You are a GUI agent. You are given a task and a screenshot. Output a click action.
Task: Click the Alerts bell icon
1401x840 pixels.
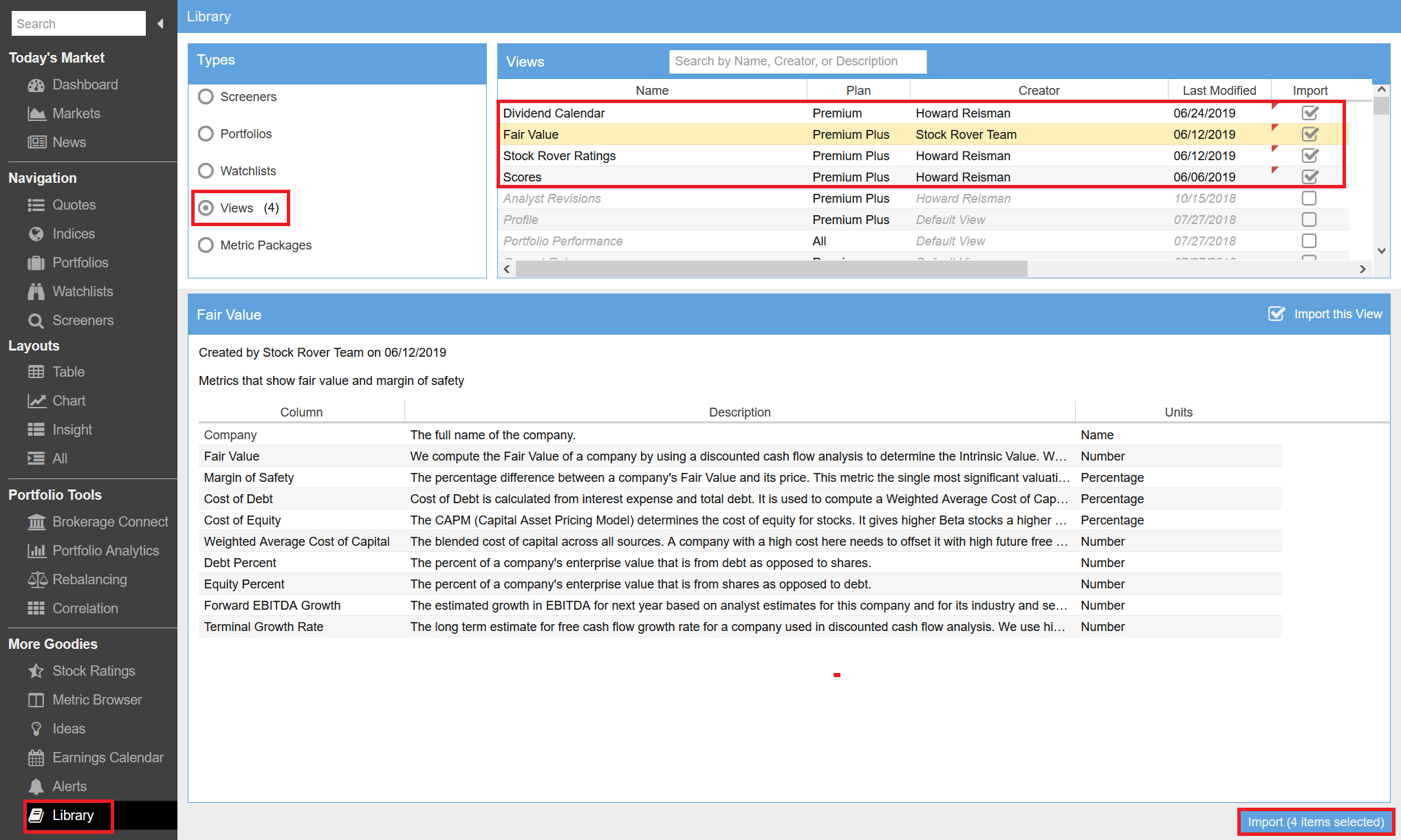coord(36,786)
